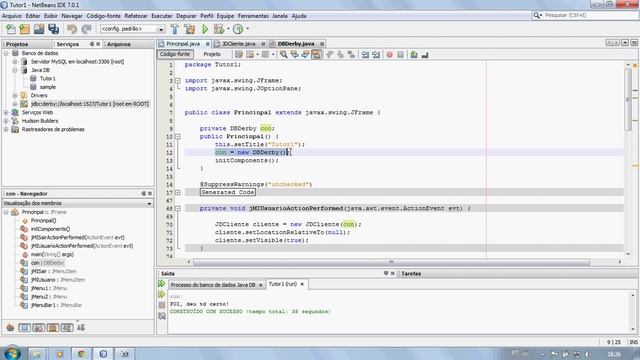Open the Profile project dropdown arrow
Viewport: 640px width, 360px height.
247,29
